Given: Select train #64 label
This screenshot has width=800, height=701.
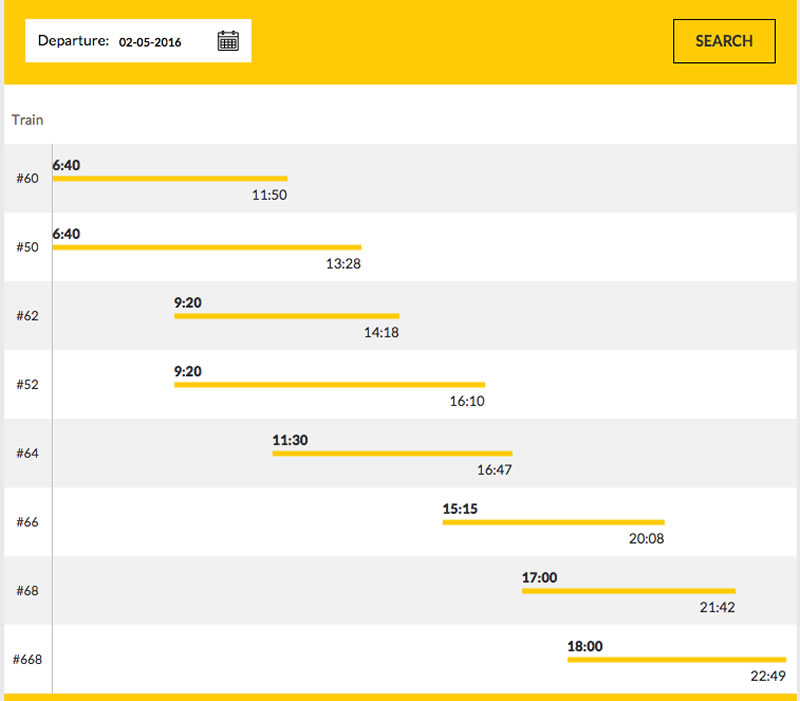Looking at the screenshot, I should [28, 453].
